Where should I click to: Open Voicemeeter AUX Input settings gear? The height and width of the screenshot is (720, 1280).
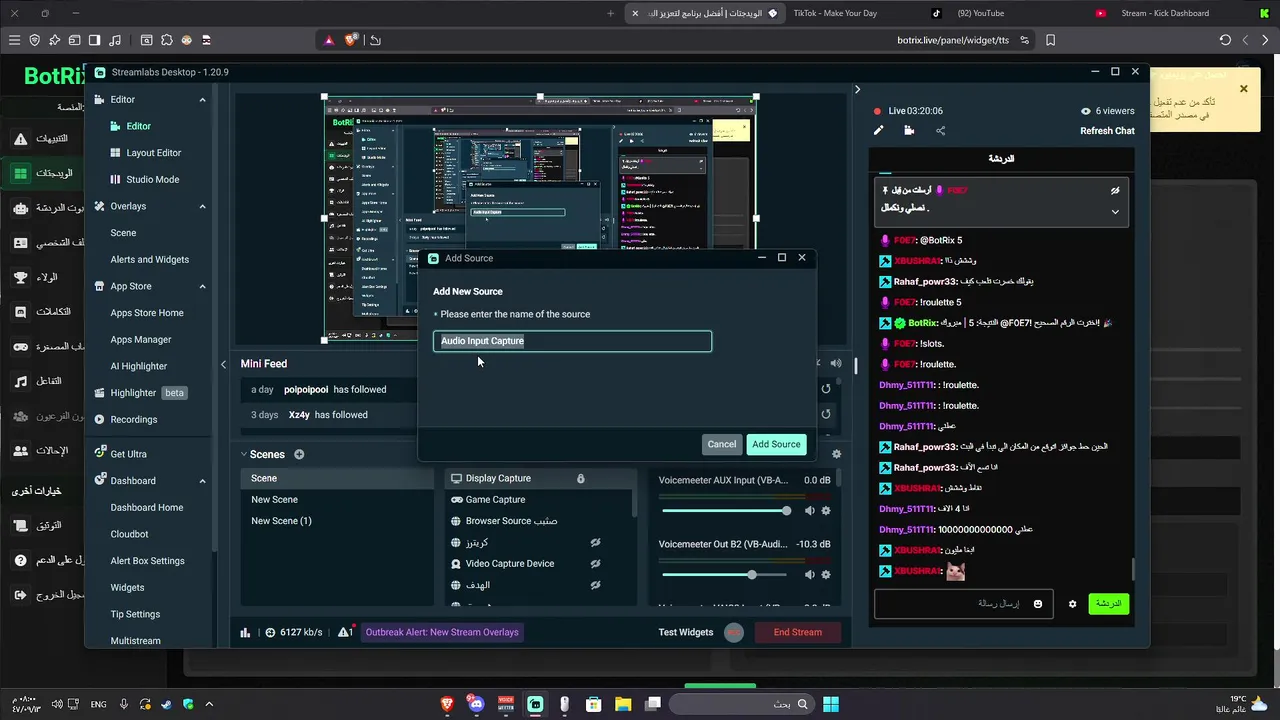[x=826, y=511]
